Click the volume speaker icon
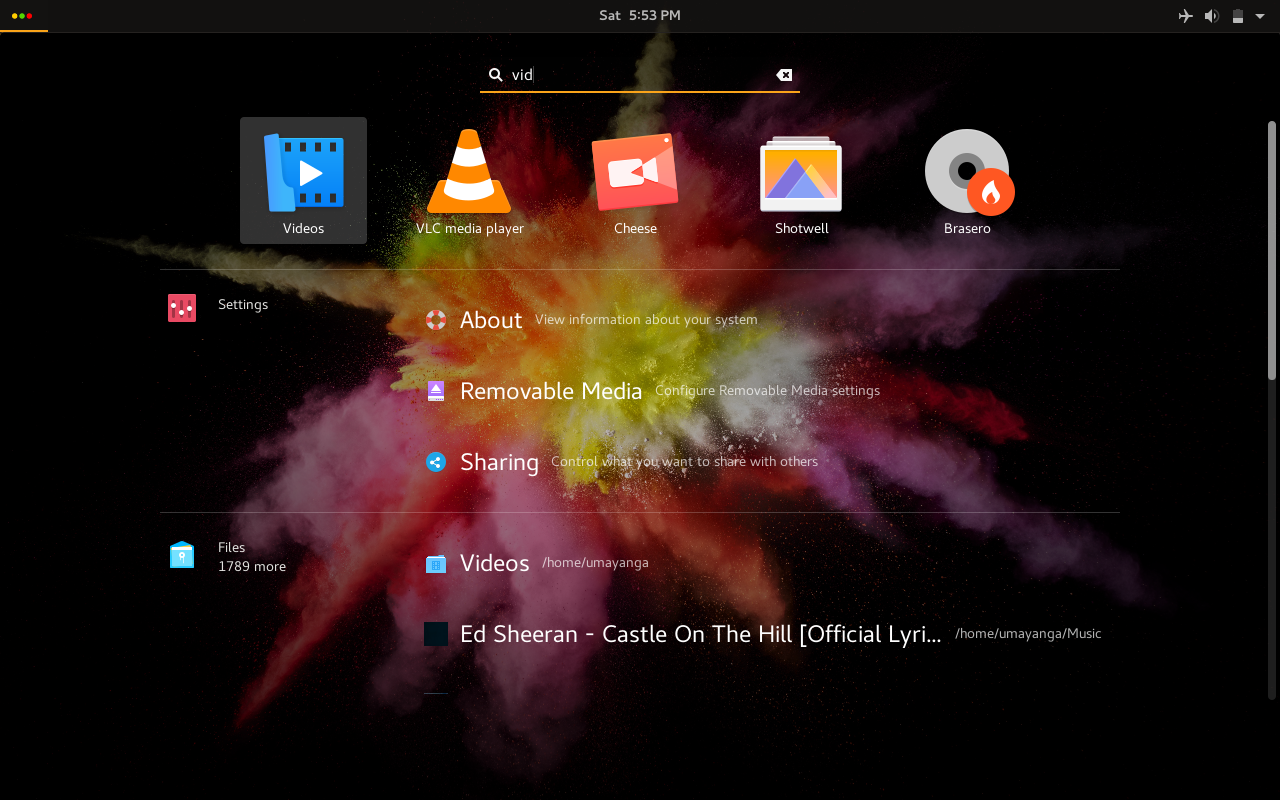1280x800 pixels. coord(1212,16)
